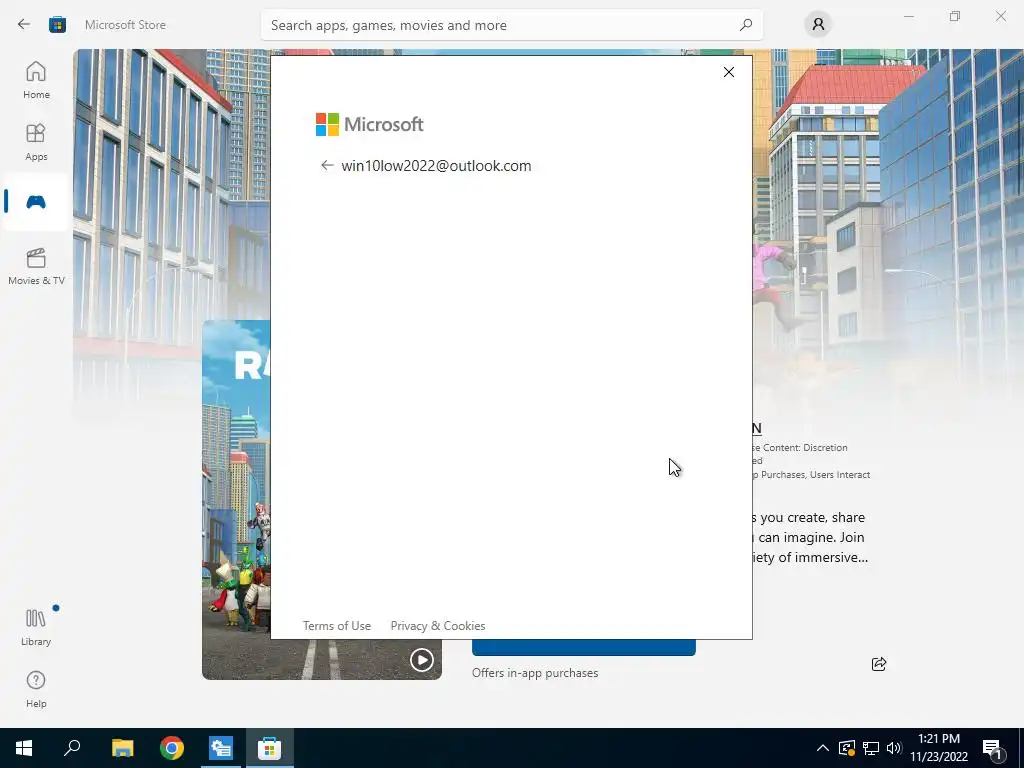This screenshot has width=1024, height=768.
Task: Play the game trailer video
Action: 422,660
